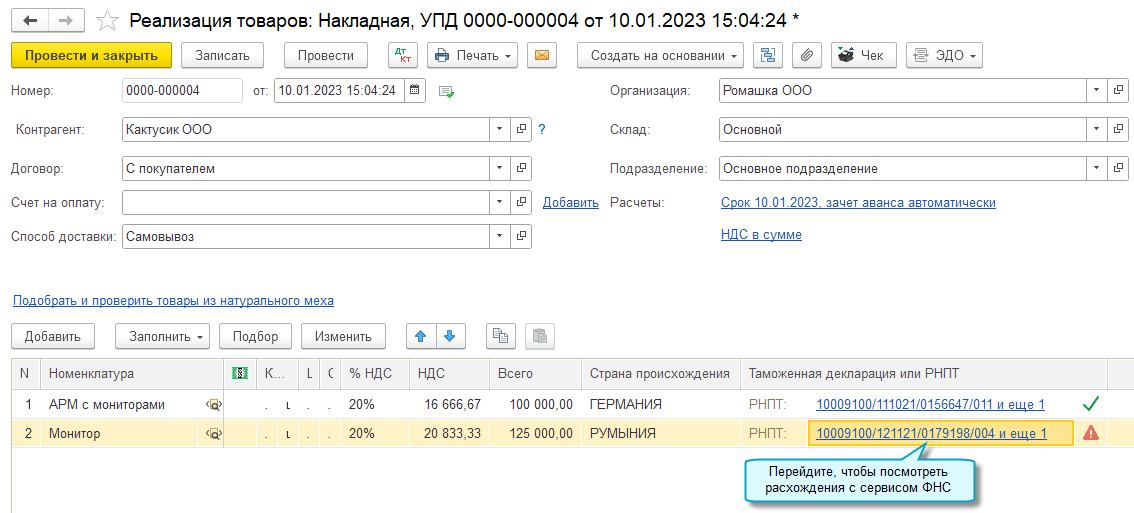Open the ЭДО dropdown menu

944,55
